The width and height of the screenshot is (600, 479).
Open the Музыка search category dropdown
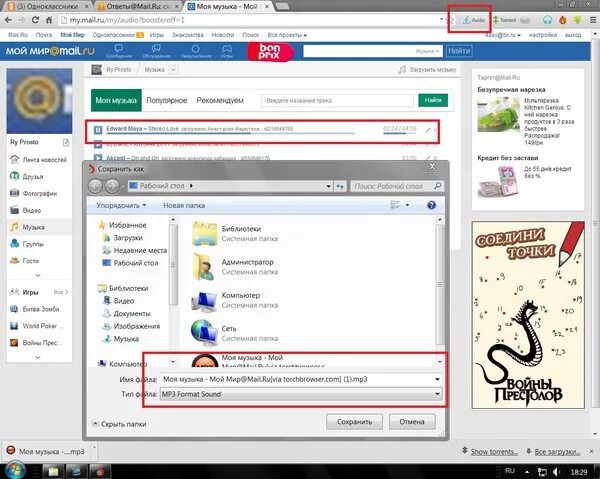tap(427, 51)
